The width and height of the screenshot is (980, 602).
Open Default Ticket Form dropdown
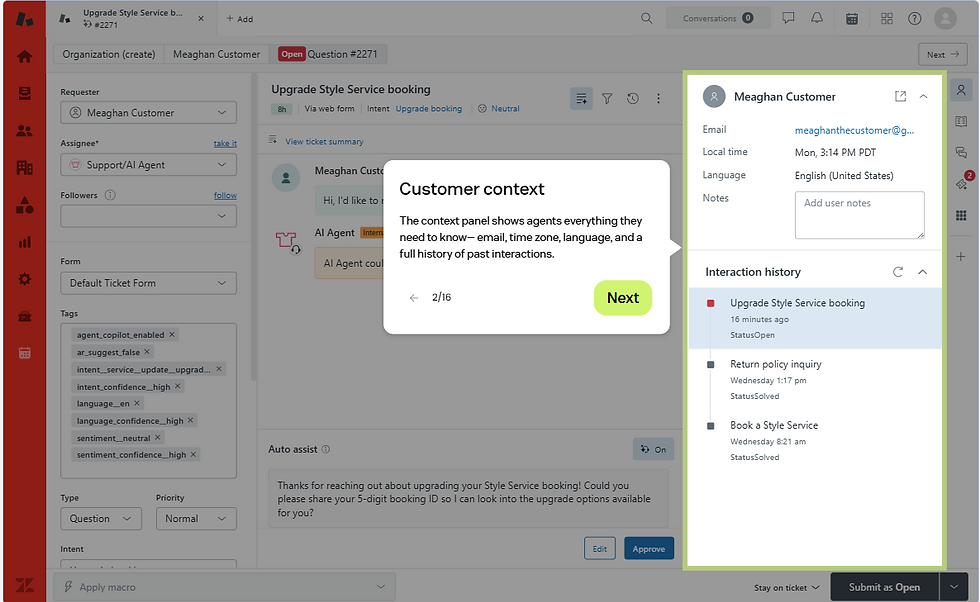click(x=149, y=283)
